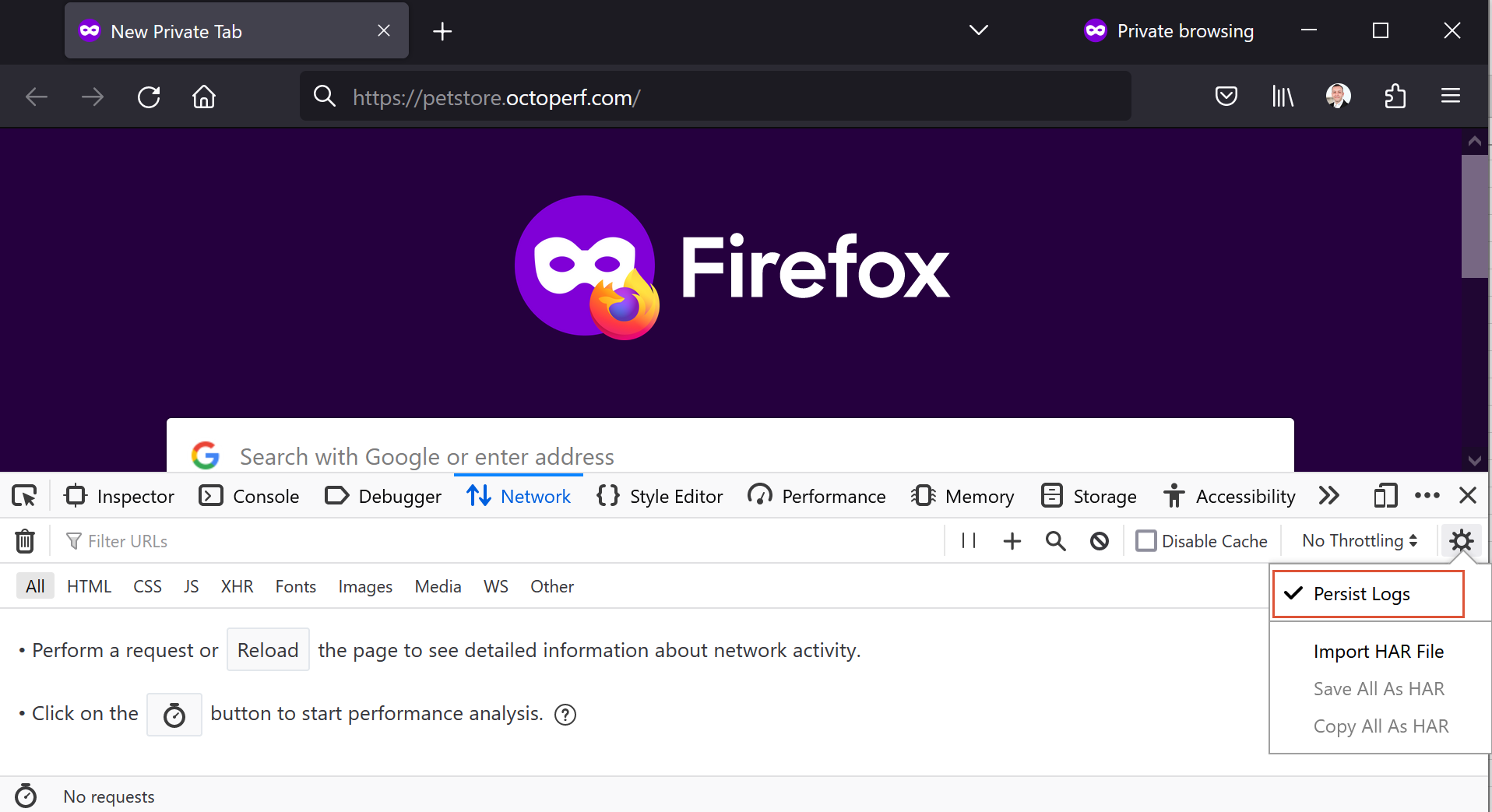Filter requests by WS

(x=495, y=586)
